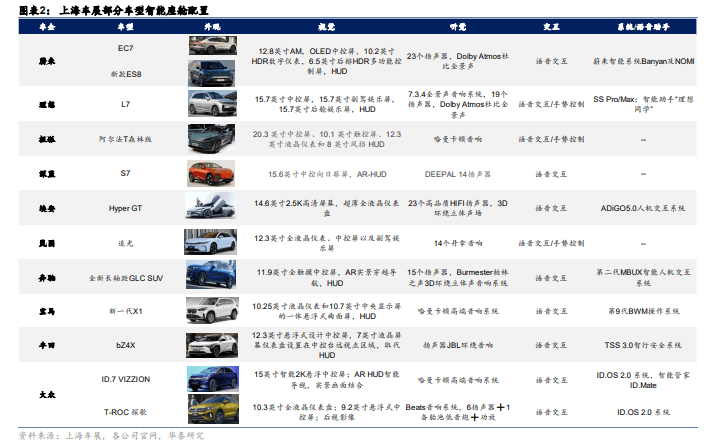Click the white 新一代X1 photo
726x446 pixels.
click(212, 310)
